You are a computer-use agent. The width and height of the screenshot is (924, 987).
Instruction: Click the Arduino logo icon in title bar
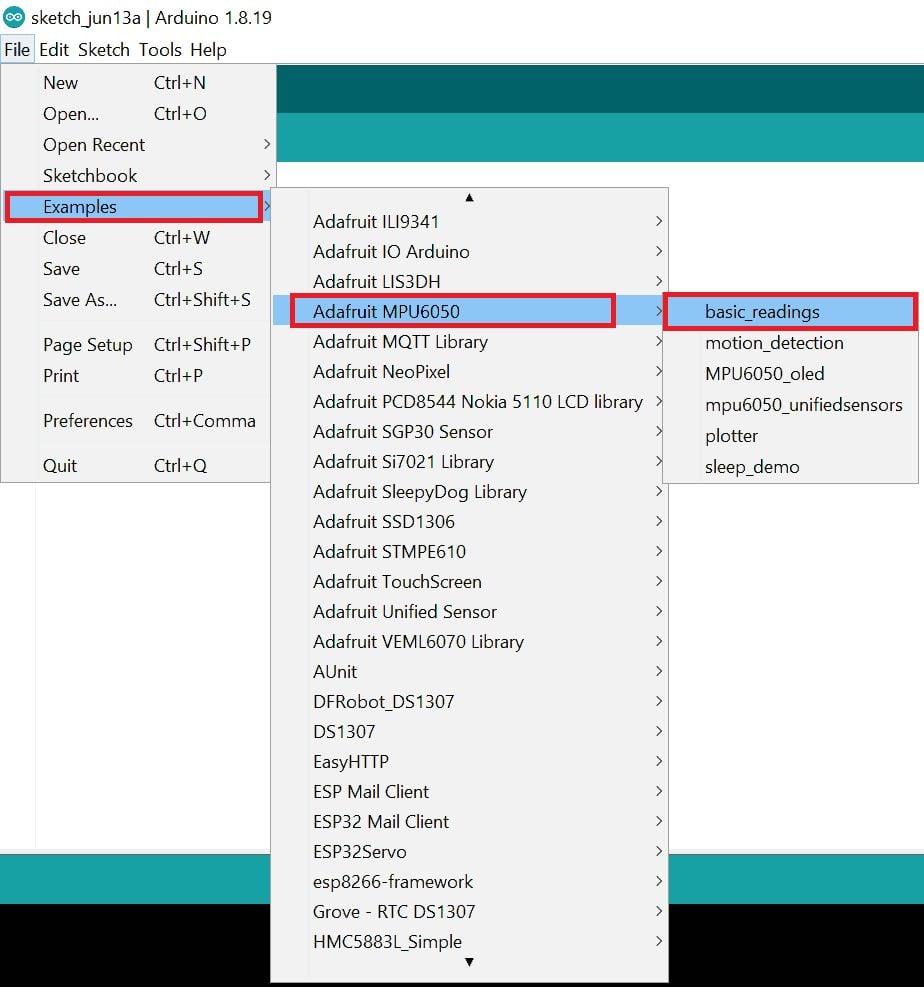pyautogui.click(x=14, y=18)
